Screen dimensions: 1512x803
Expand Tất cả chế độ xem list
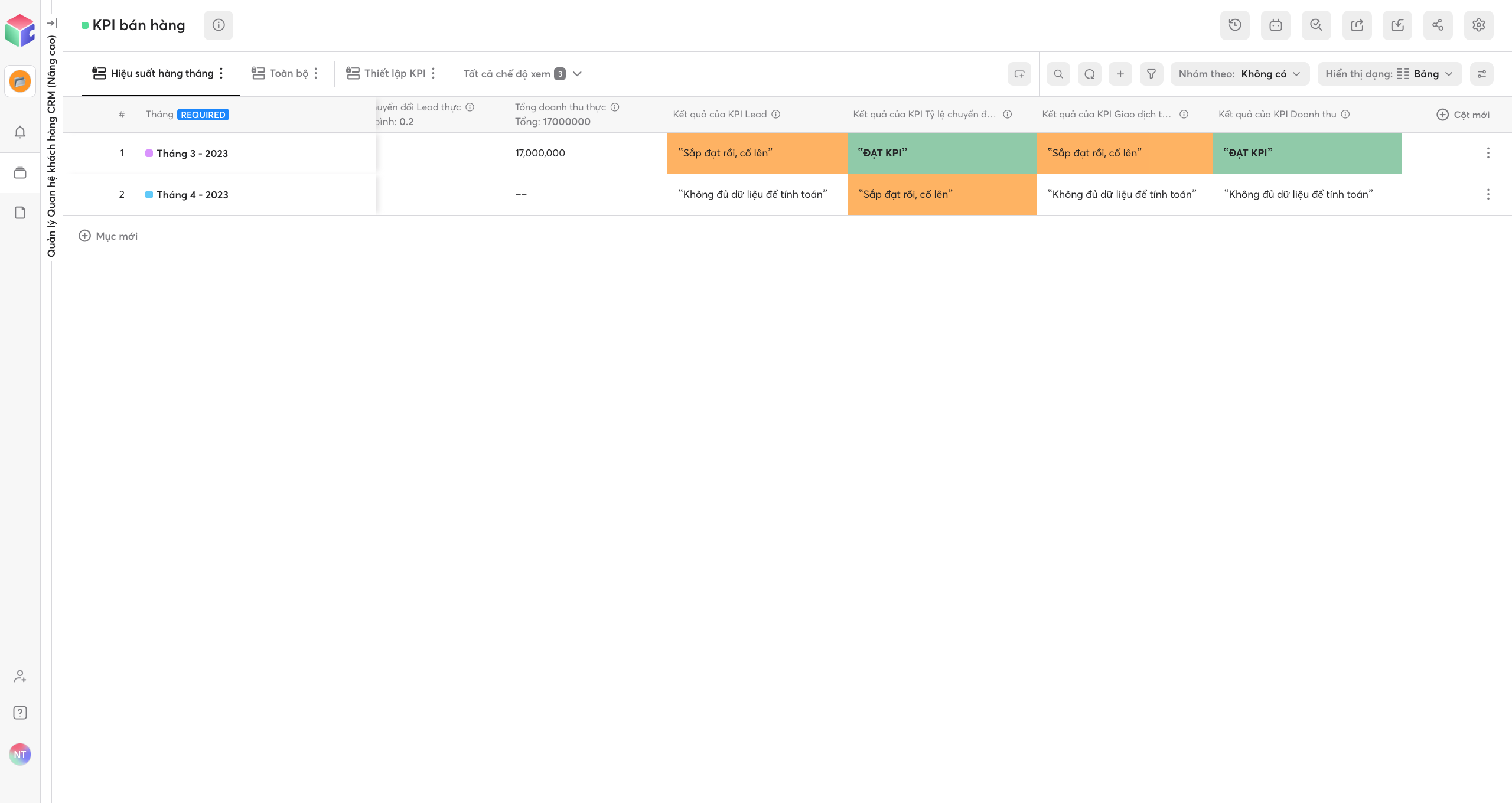pyautogui.click(x=523, y=74)
